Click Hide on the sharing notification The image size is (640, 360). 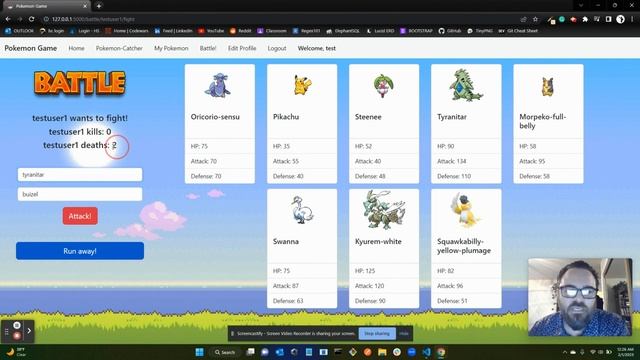[404, 333]
